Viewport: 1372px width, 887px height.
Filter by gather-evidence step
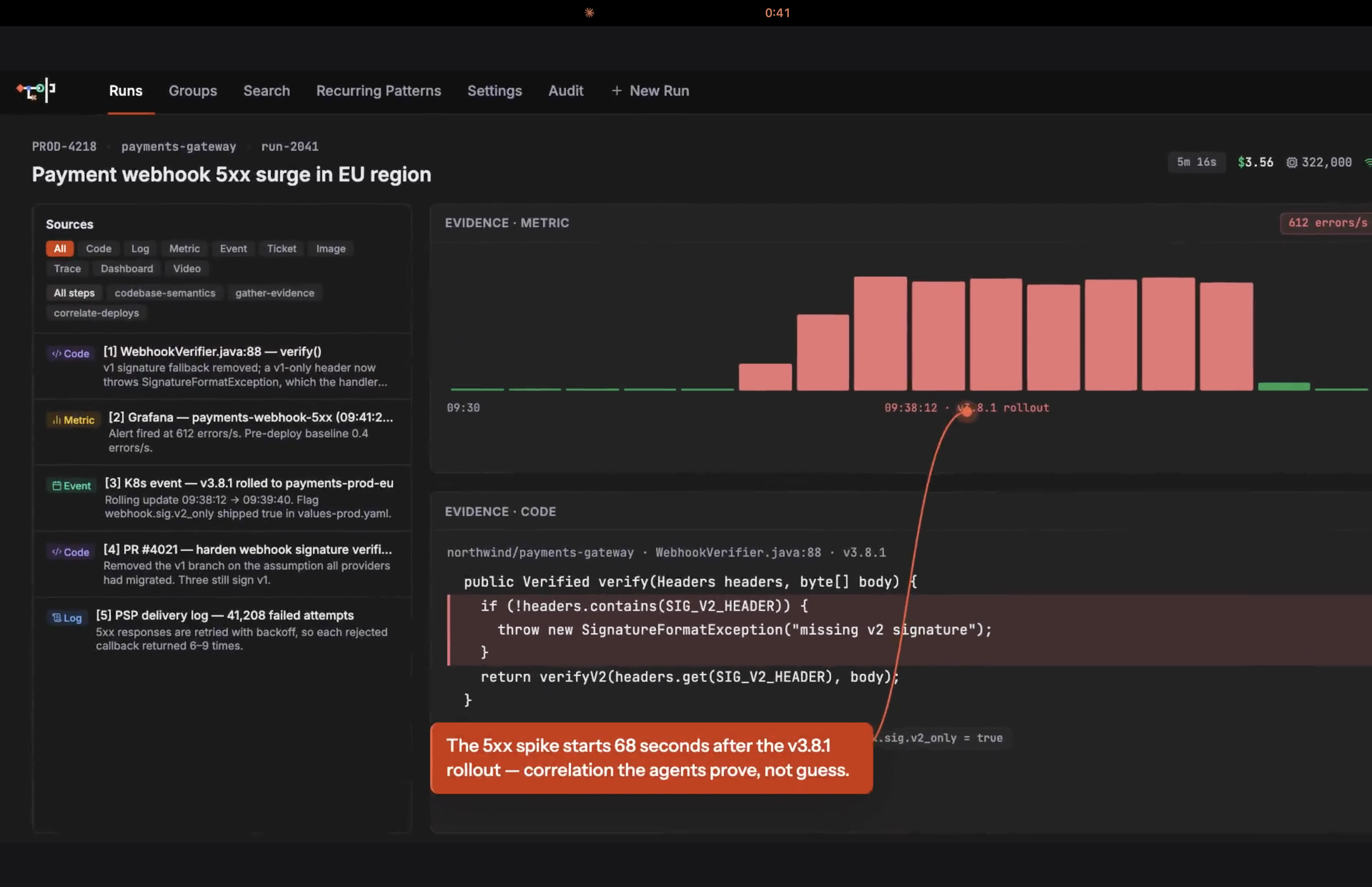coord(275,293)
